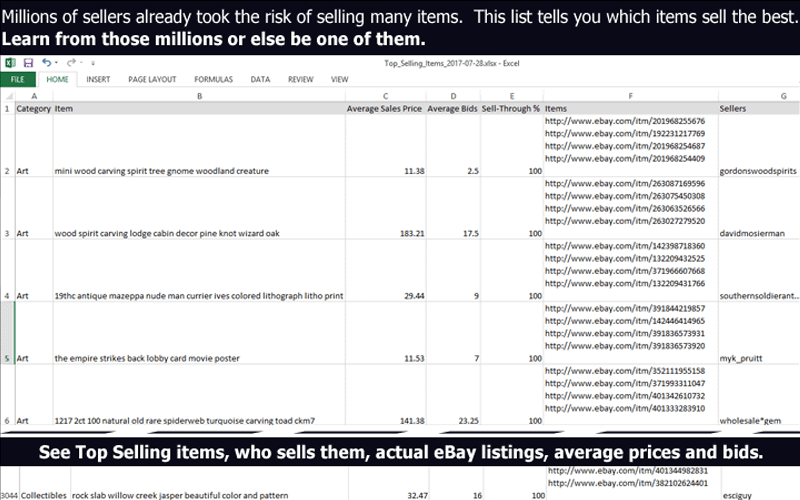Screen dimensions: 800x500
Task: Select row 4 header
Action: point(8,270)
